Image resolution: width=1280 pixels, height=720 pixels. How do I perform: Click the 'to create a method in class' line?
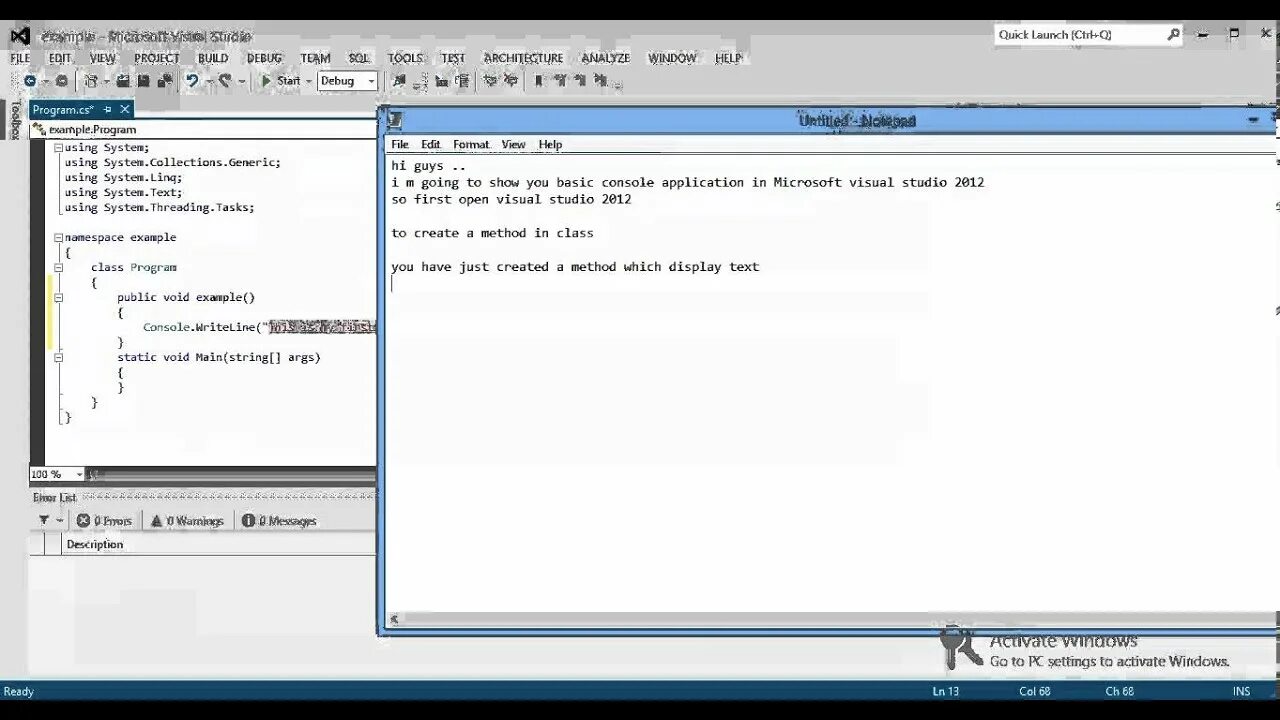[x=492, y=233]
